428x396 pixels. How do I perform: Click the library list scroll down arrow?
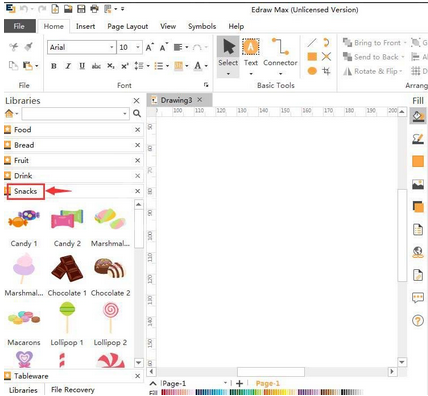139,362
